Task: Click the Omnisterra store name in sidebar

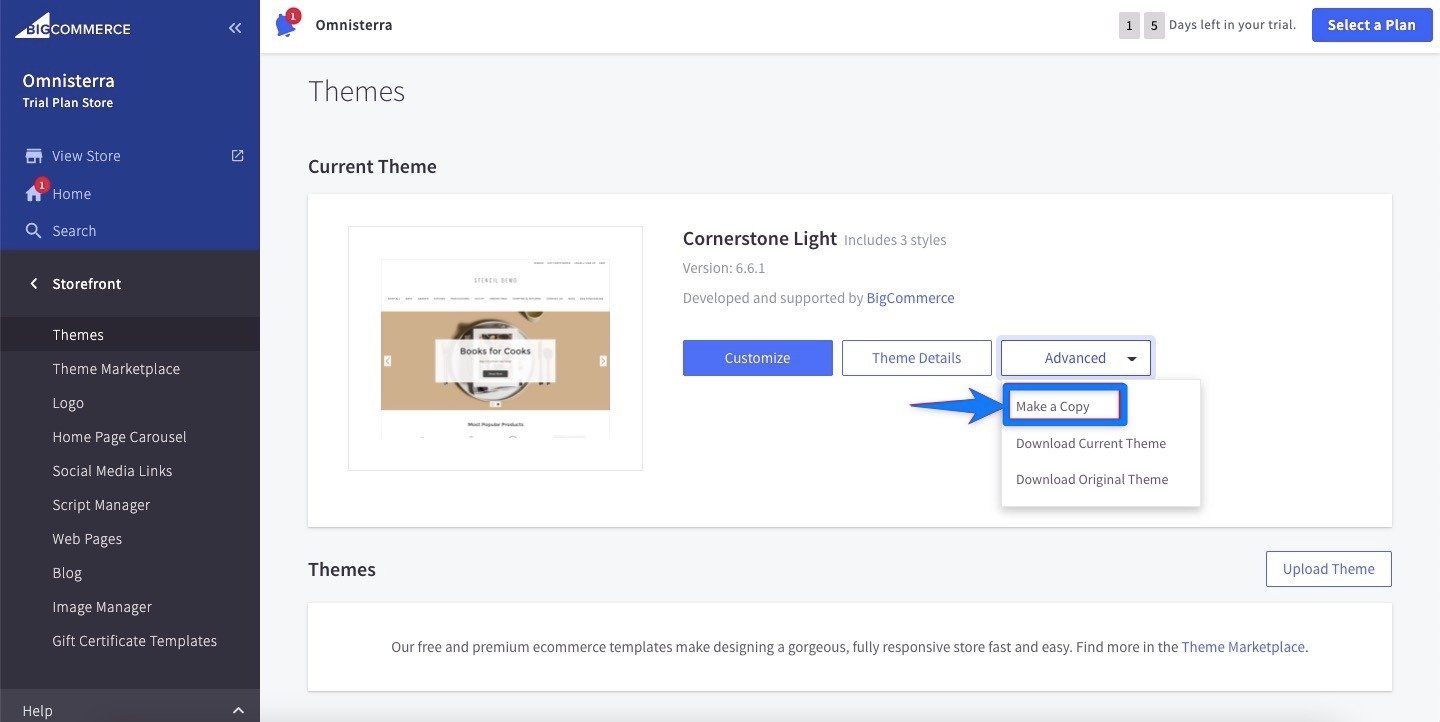Action: pos(68,81)
